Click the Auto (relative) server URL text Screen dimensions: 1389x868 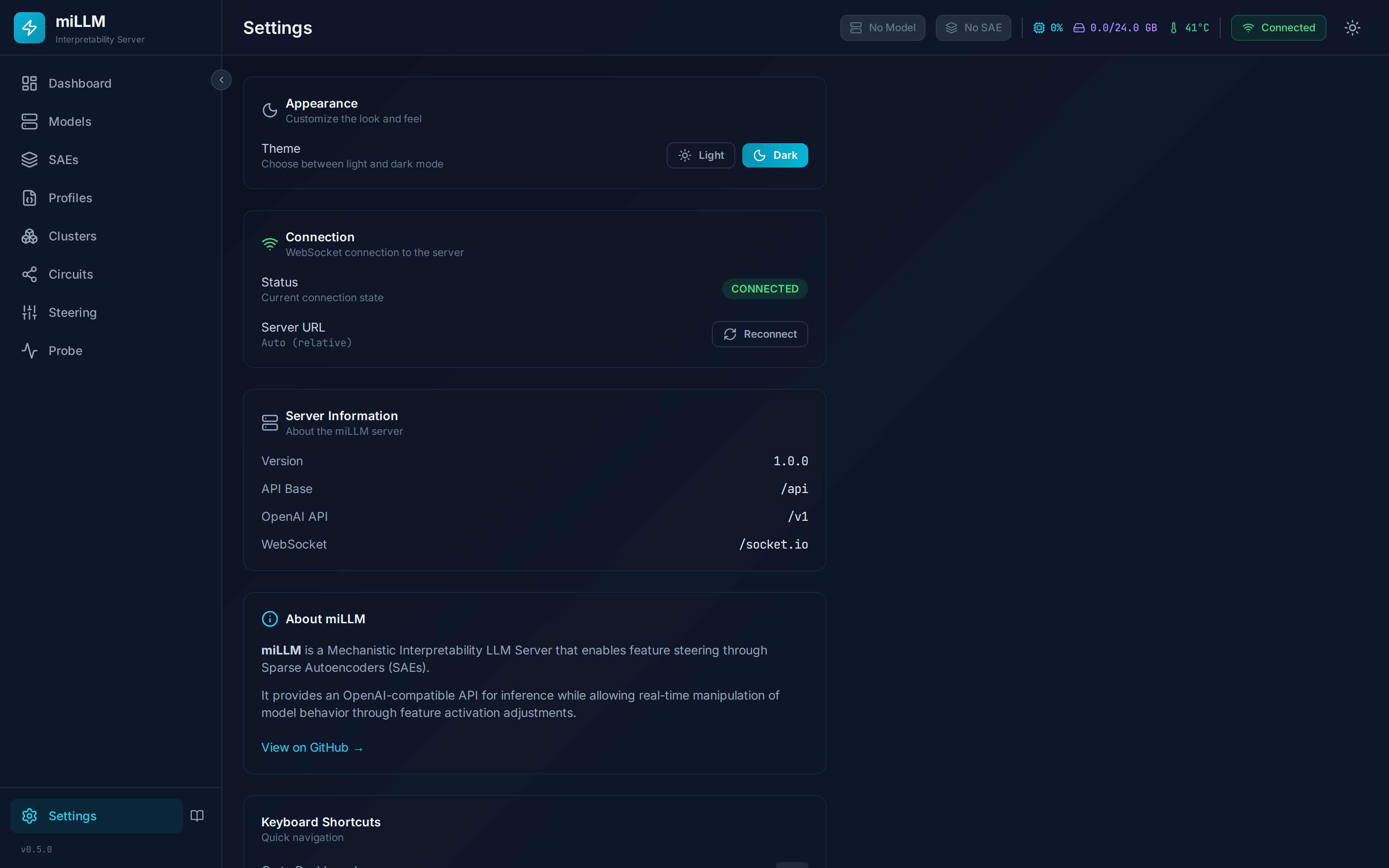click(306, 343)
